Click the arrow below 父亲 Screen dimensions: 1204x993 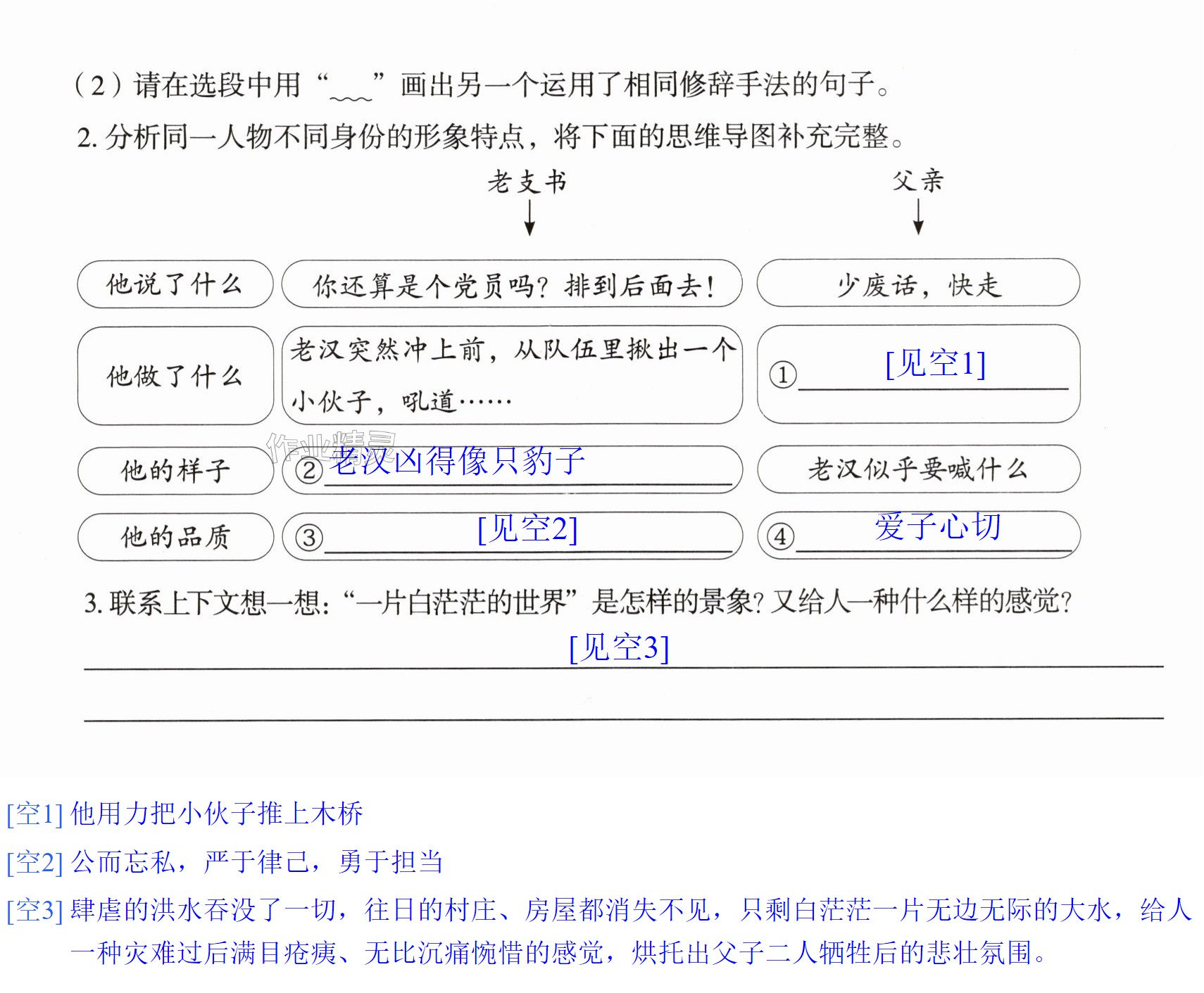(x=918, y=216)
